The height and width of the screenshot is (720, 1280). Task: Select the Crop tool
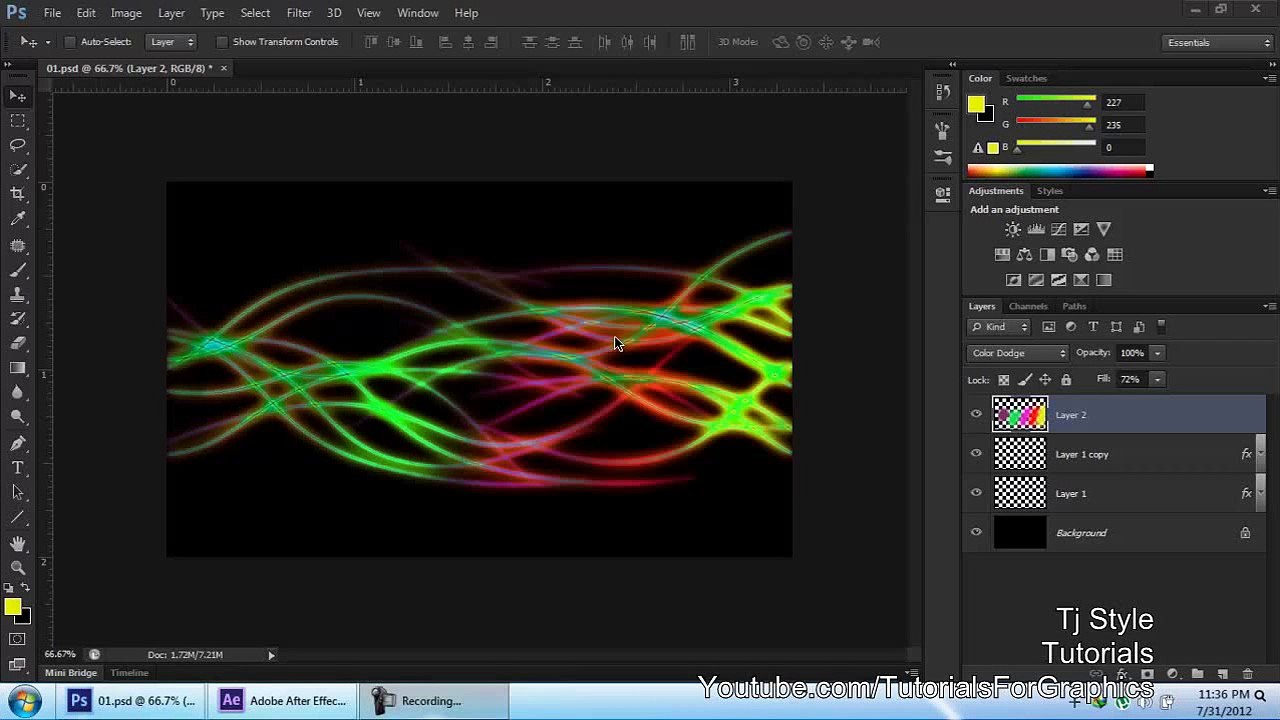pyautogui.click(x=18, y=194)
